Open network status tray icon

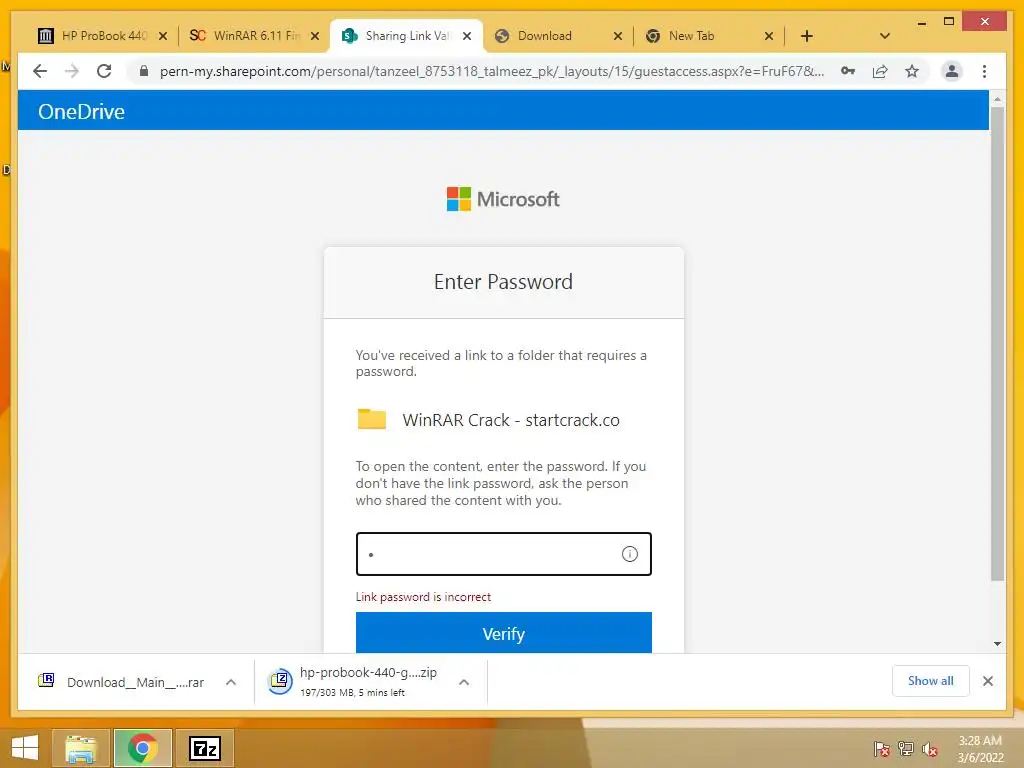pyautogui.click(x=906, y=748)
